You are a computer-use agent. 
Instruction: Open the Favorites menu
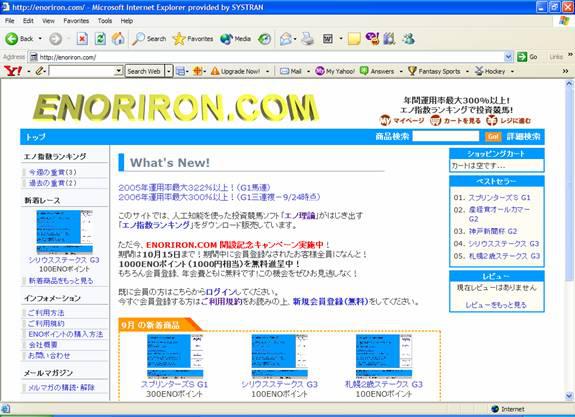(76, 21)
